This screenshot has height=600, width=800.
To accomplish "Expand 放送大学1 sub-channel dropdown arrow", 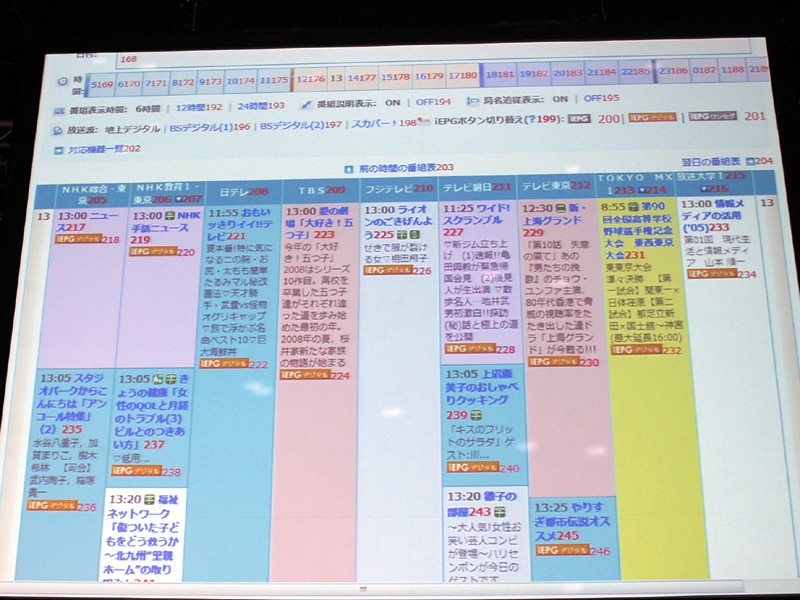I will (x=704, y=188).
